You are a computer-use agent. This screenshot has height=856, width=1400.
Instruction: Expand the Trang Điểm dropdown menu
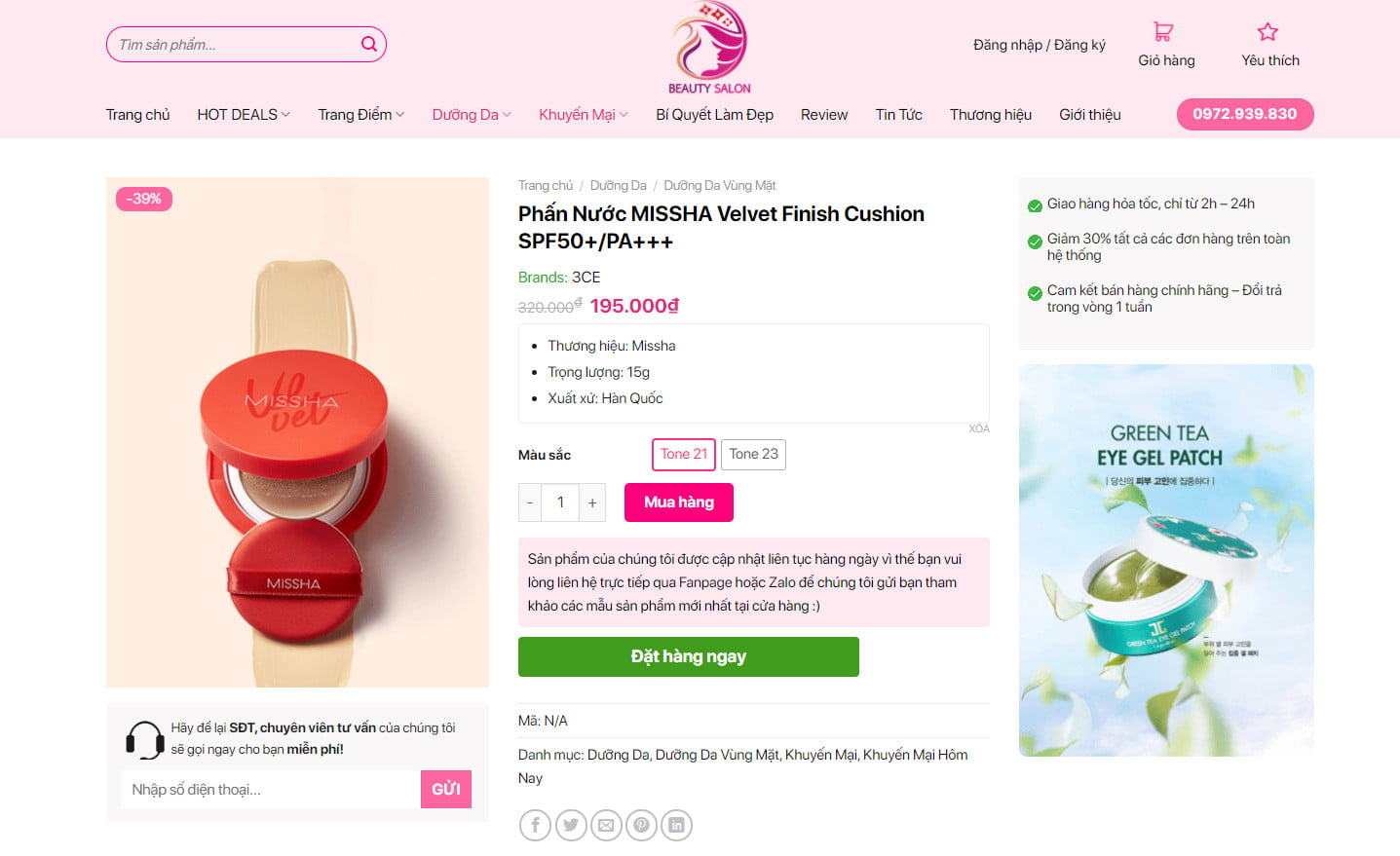pos(360,115)
